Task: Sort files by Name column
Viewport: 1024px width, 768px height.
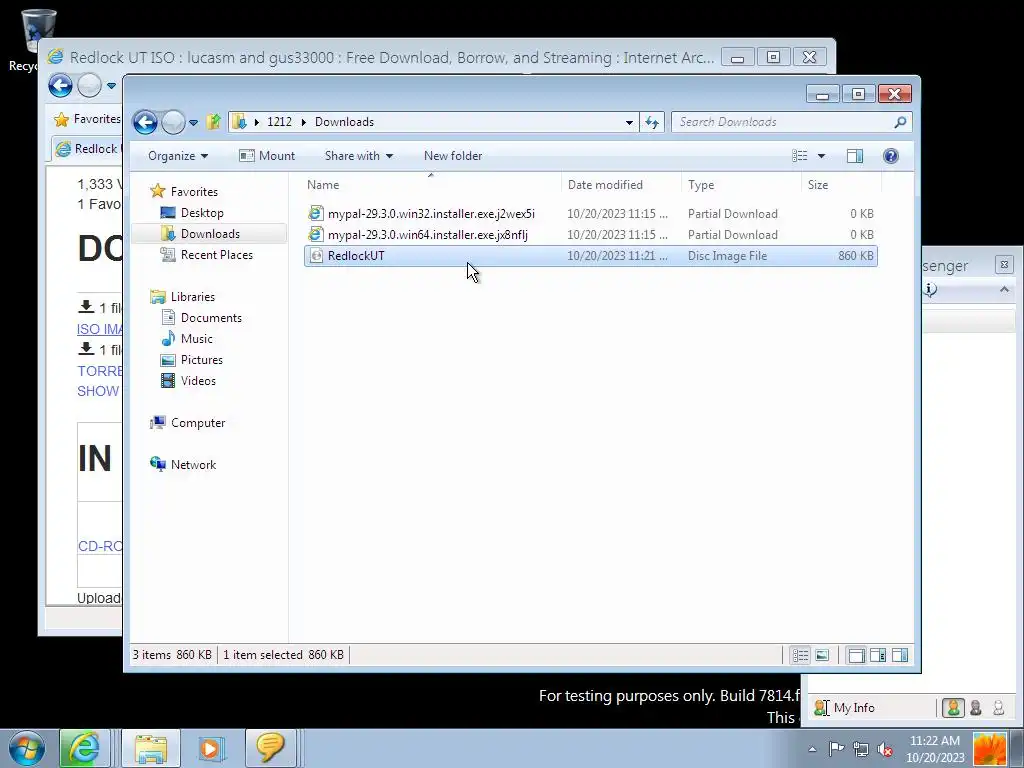Action: click(431, 185)
